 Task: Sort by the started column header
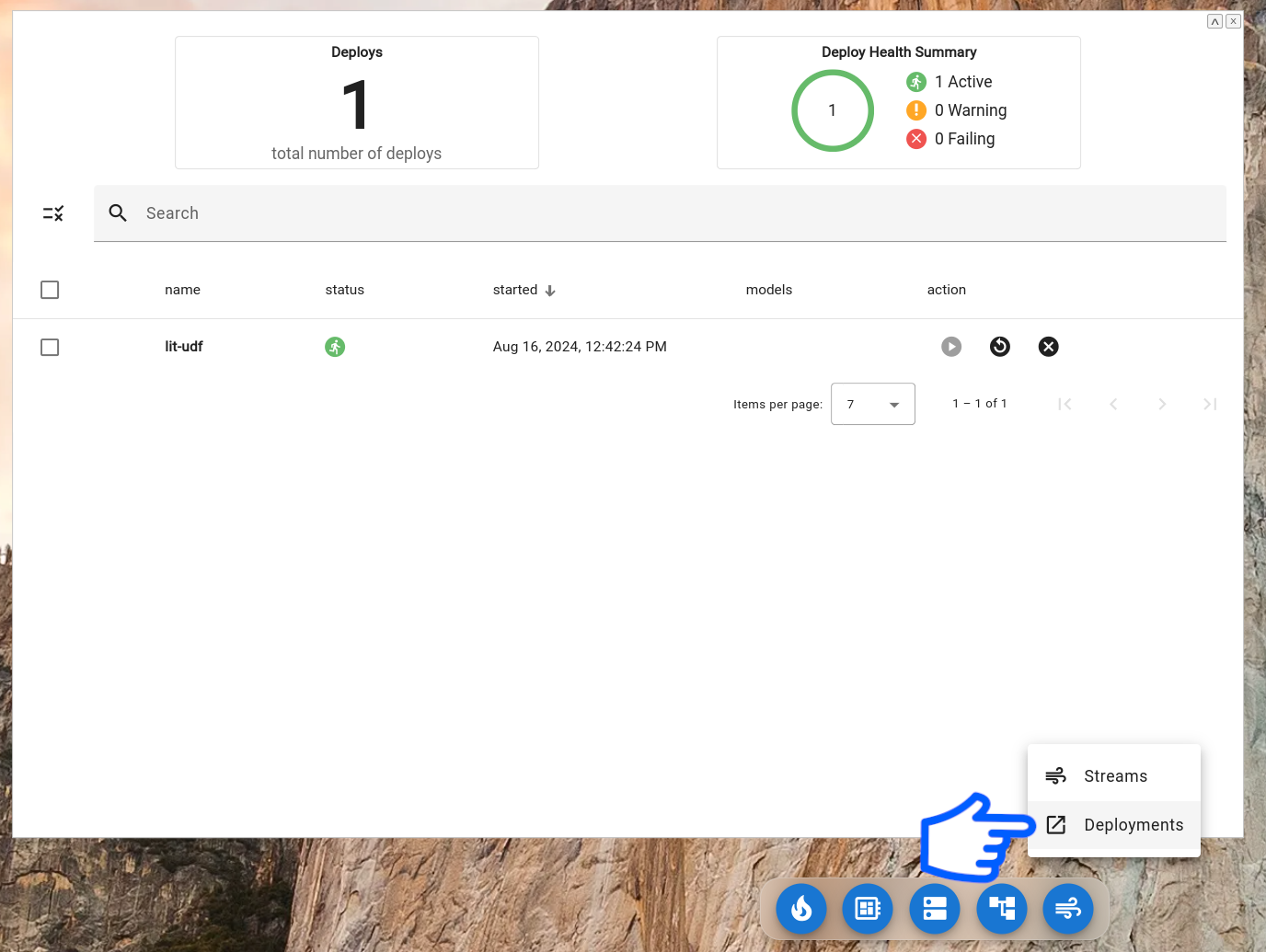(515, 290)
